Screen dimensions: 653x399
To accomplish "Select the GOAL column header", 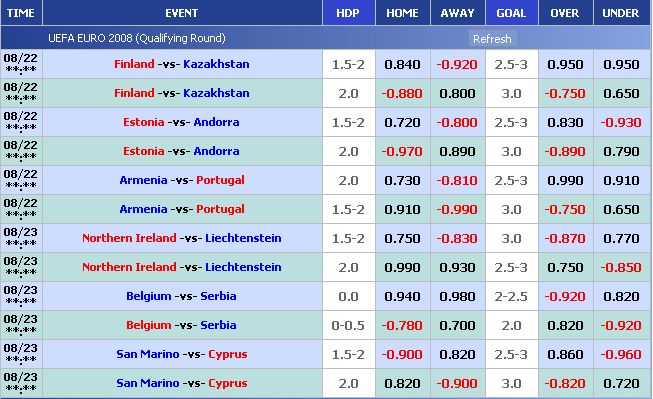I will pos(511,13).
